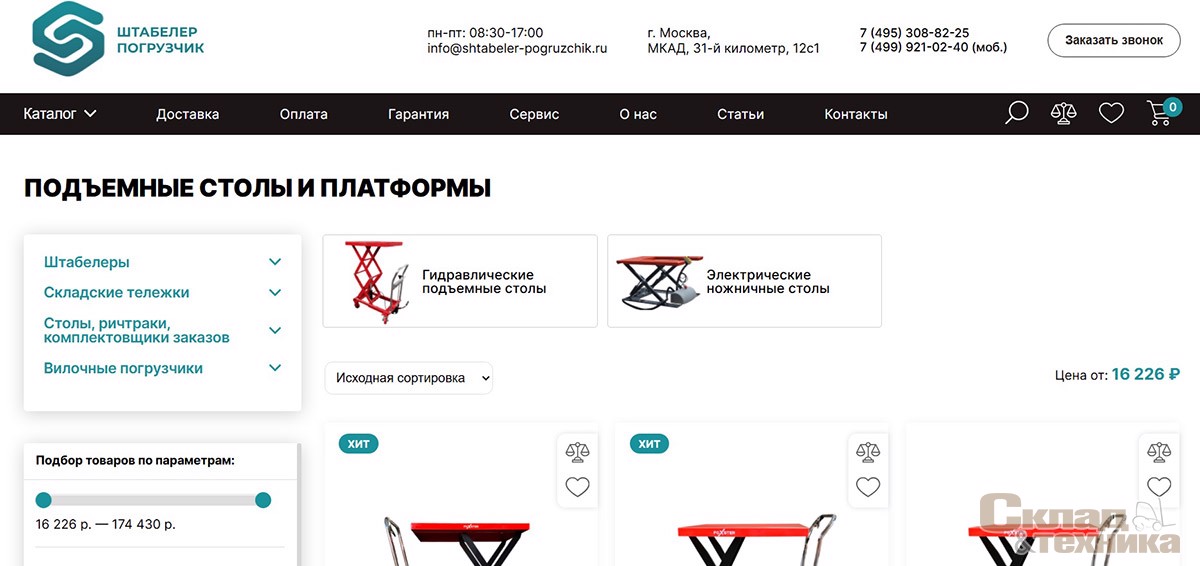Add first product to comparison scales
The image size is (1200, 566).
tap(577, 452)
